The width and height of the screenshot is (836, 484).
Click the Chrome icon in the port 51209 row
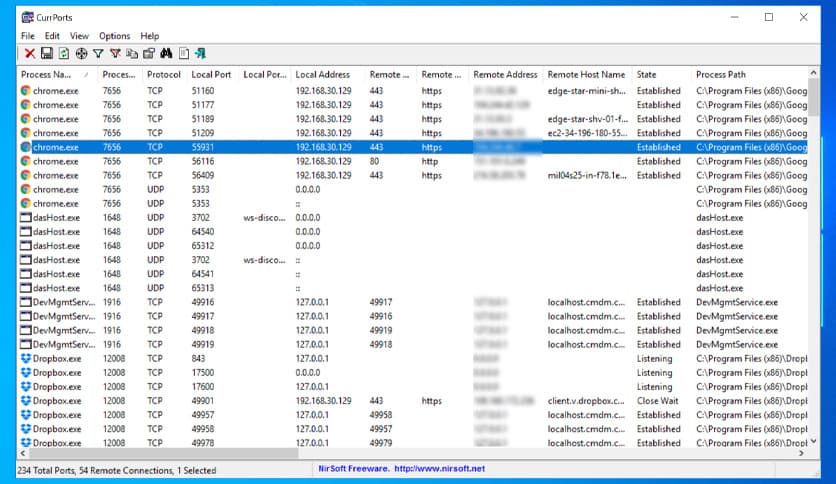tap(26, 133)
